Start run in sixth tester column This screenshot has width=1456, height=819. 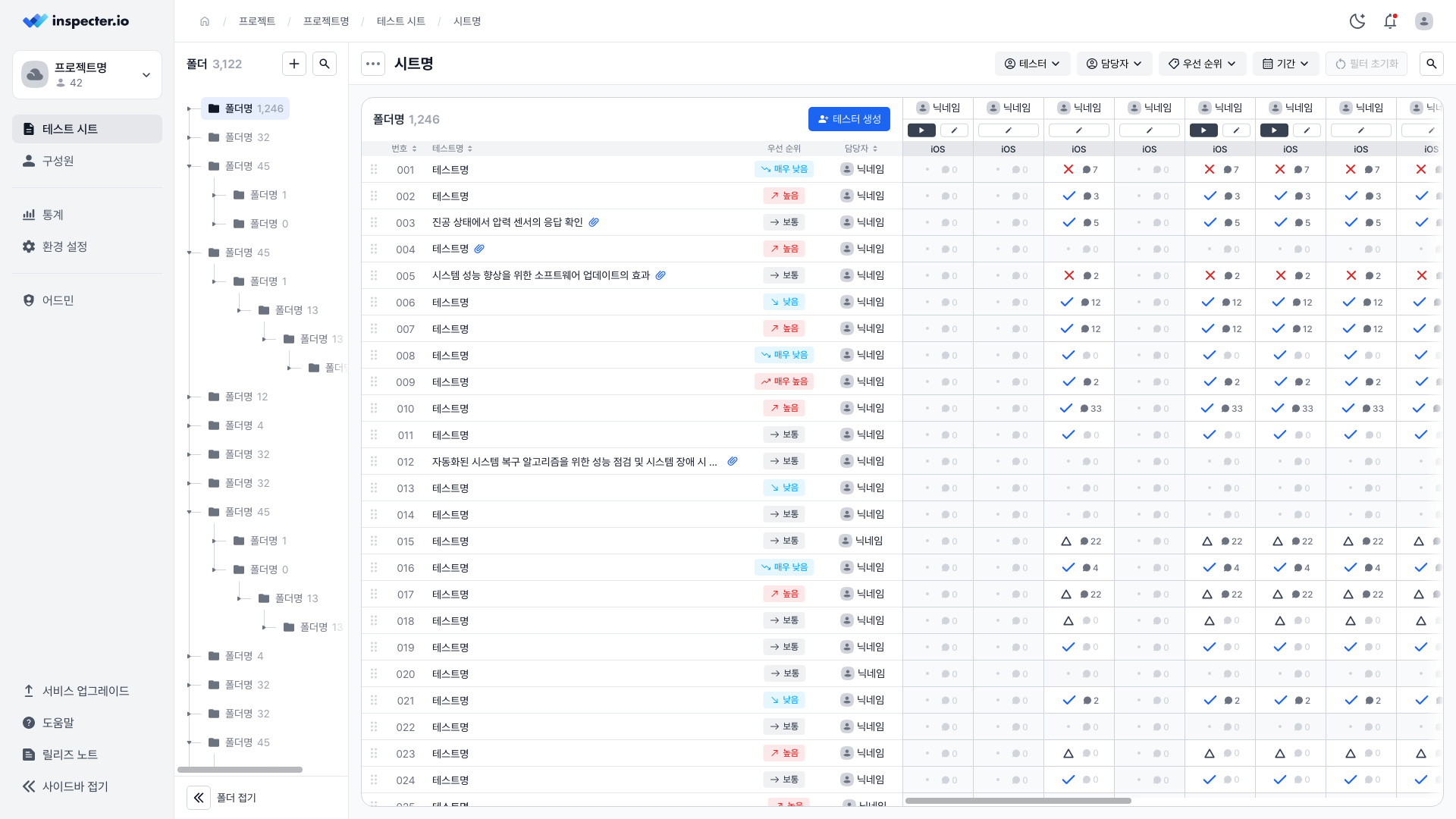pyautogui.click(x=1274, y=130)
